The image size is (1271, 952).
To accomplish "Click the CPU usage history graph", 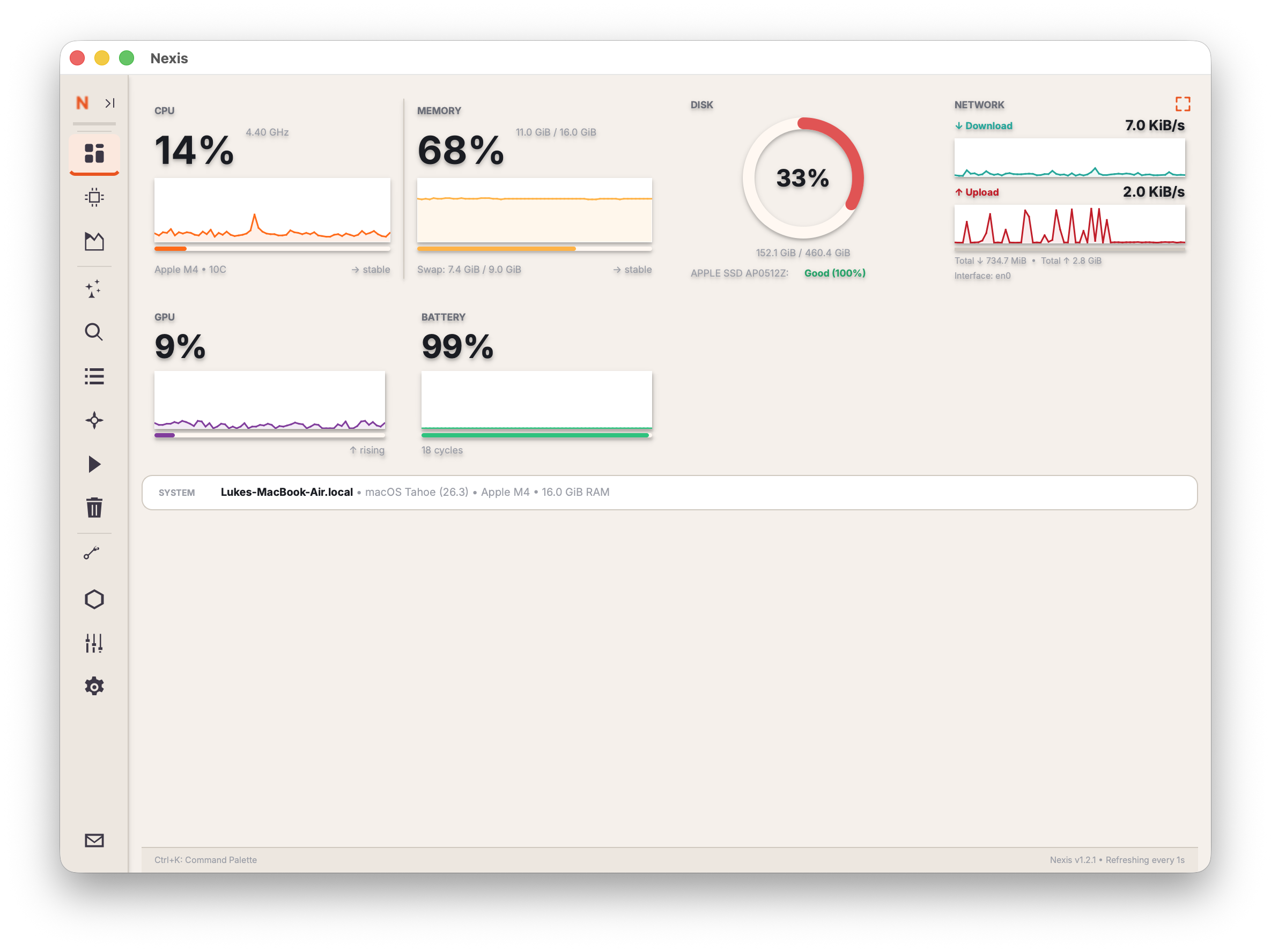I will tap(272, 210).
